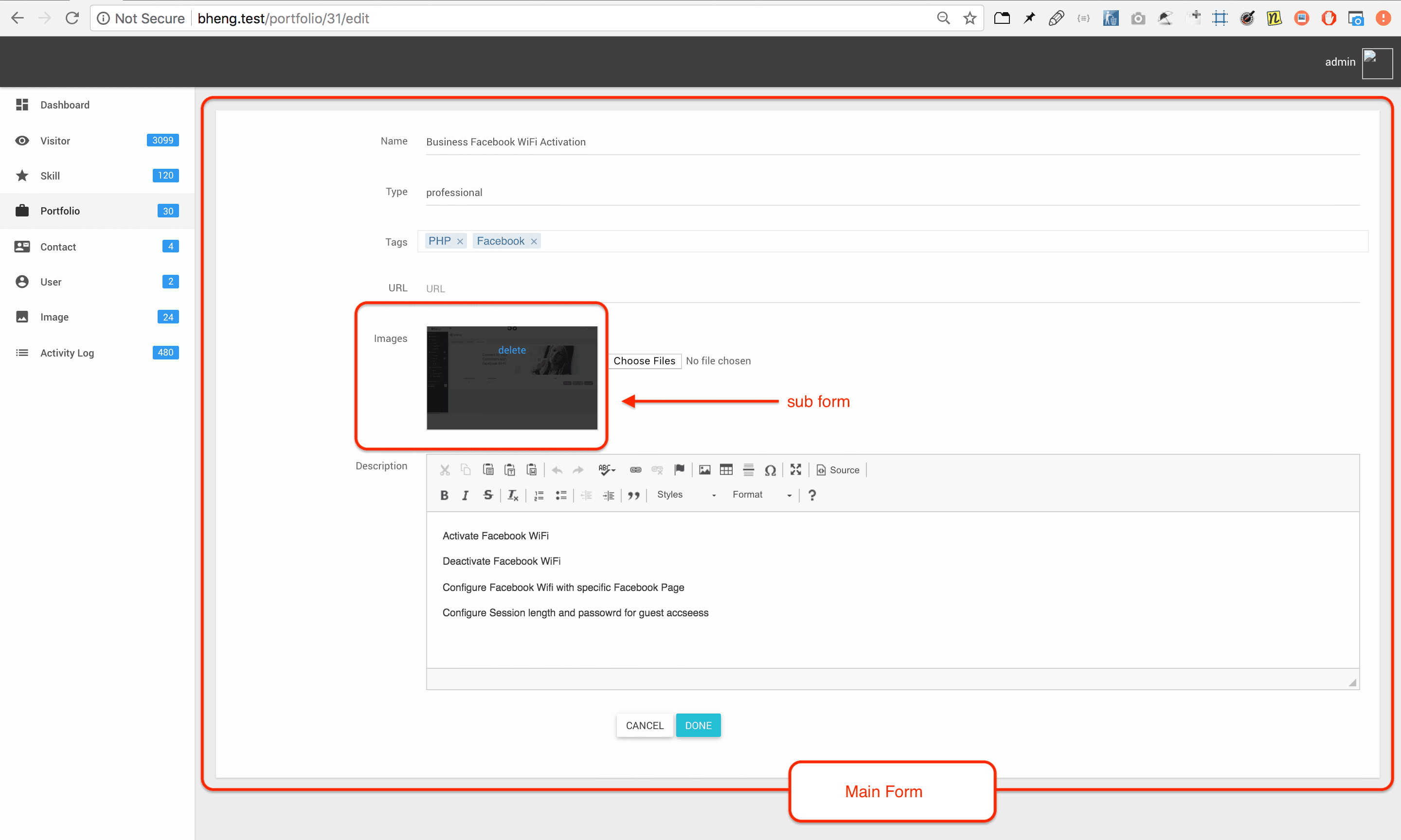Toggle strikethrough text formatting
Image resolution: width=1401 pixels, height=840 pixels.
(x=488, y=495)
